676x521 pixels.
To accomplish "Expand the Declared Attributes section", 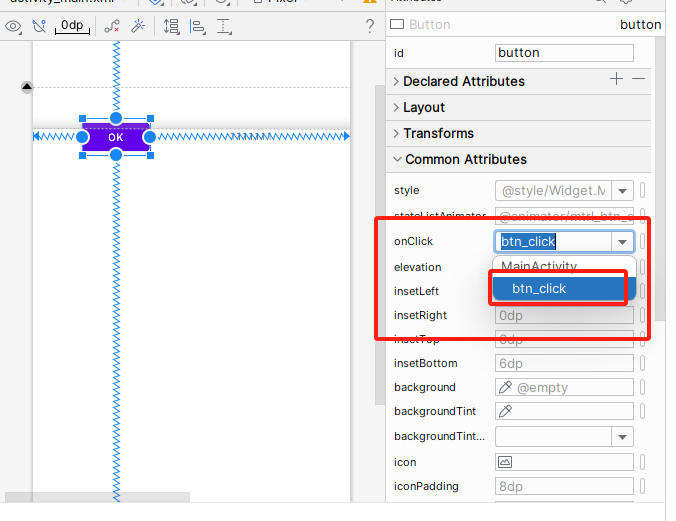I will pos(396,81).
